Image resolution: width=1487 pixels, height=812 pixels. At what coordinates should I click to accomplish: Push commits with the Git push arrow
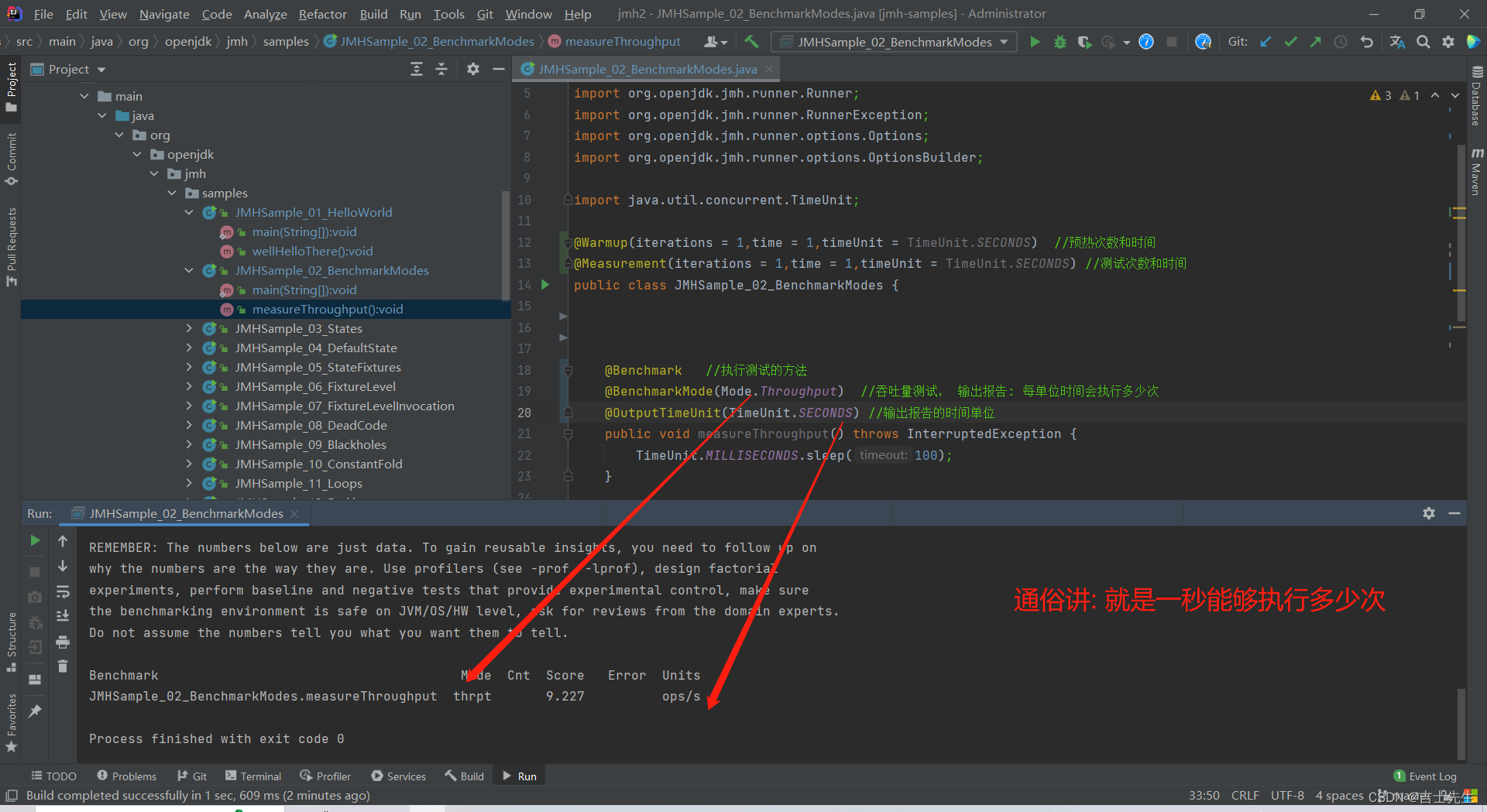point(1315,42)
